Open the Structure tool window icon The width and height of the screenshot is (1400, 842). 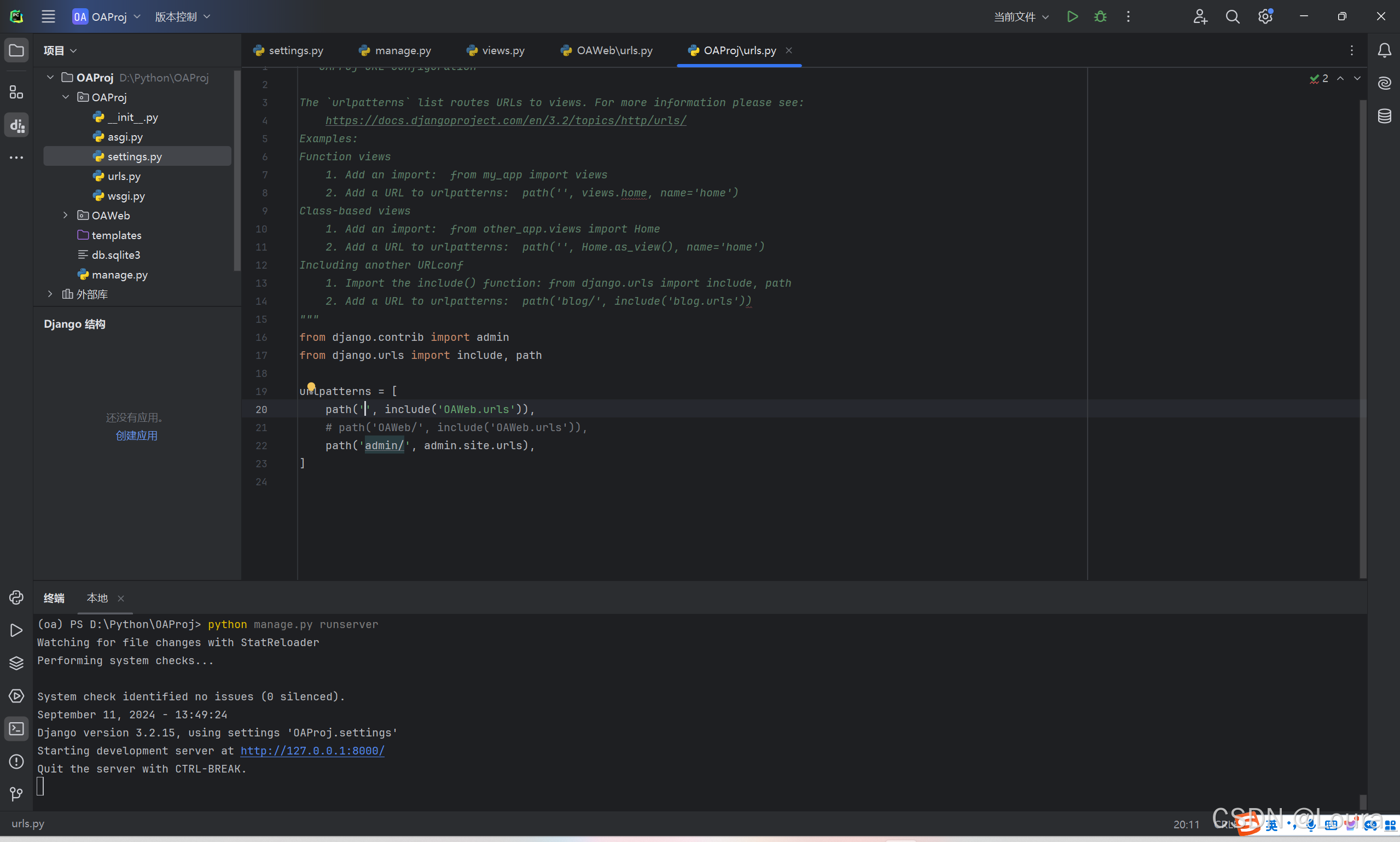(16, 91)
